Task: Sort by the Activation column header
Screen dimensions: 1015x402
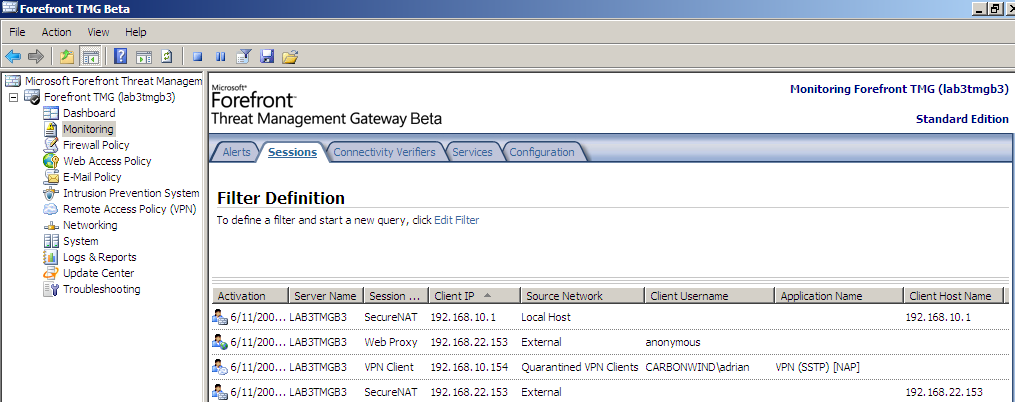Action: pyautogui.click(x=250, y=296)
